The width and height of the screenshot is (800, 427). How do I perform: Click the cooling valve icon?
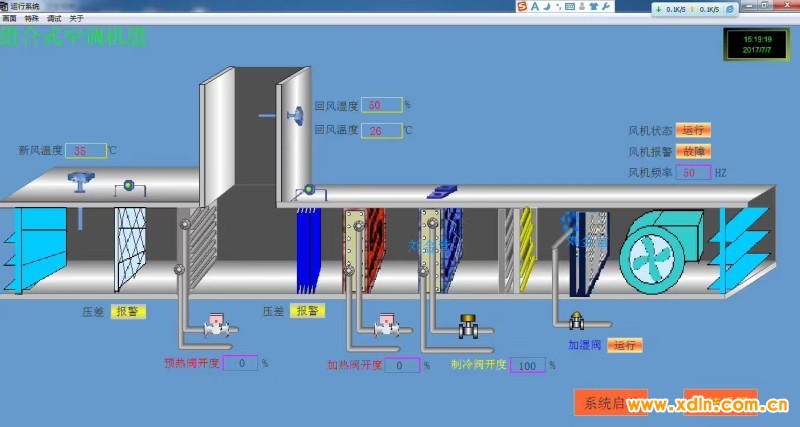click(x=468, y=326)
